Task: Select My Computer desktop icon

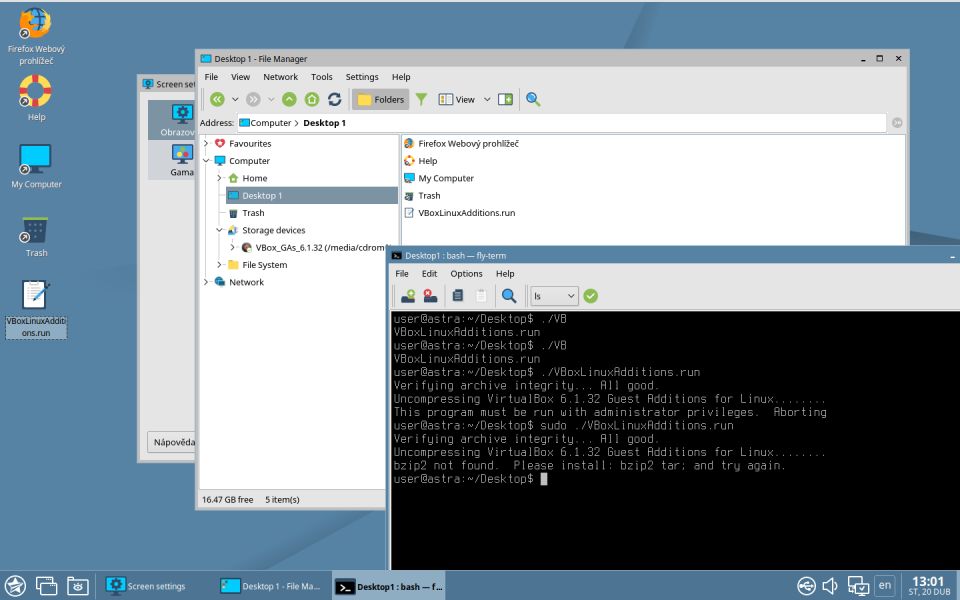Action: tap(36, 167)
